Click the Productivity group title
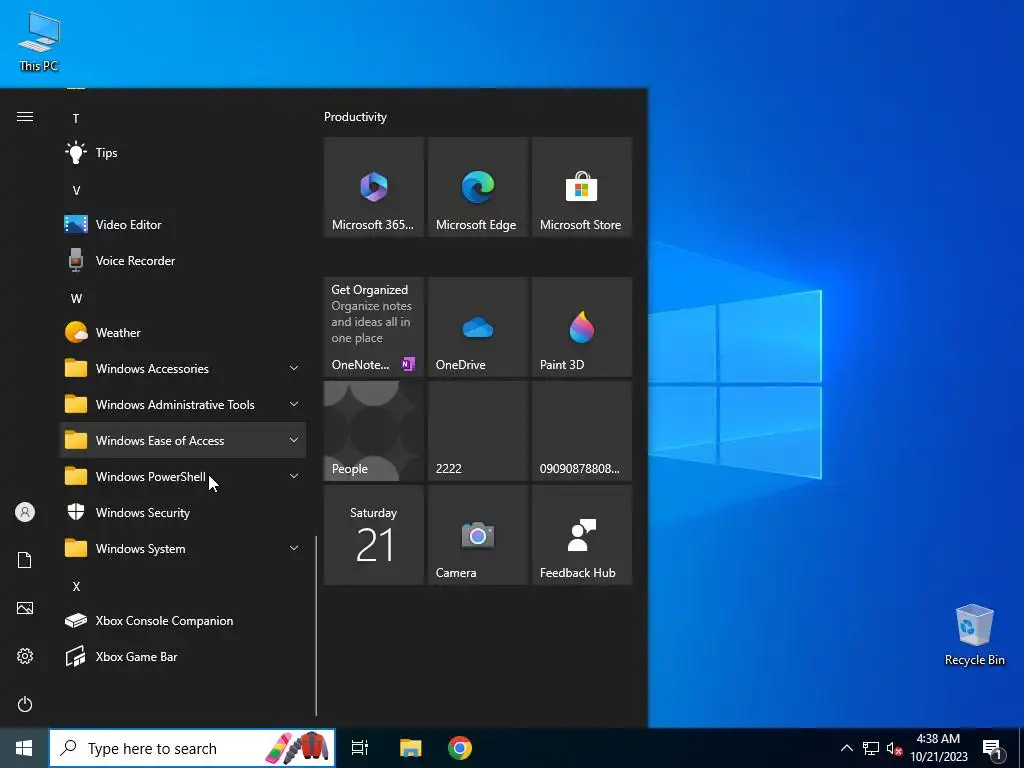Viewport: 1024px width, 768px height. point(355,117)
